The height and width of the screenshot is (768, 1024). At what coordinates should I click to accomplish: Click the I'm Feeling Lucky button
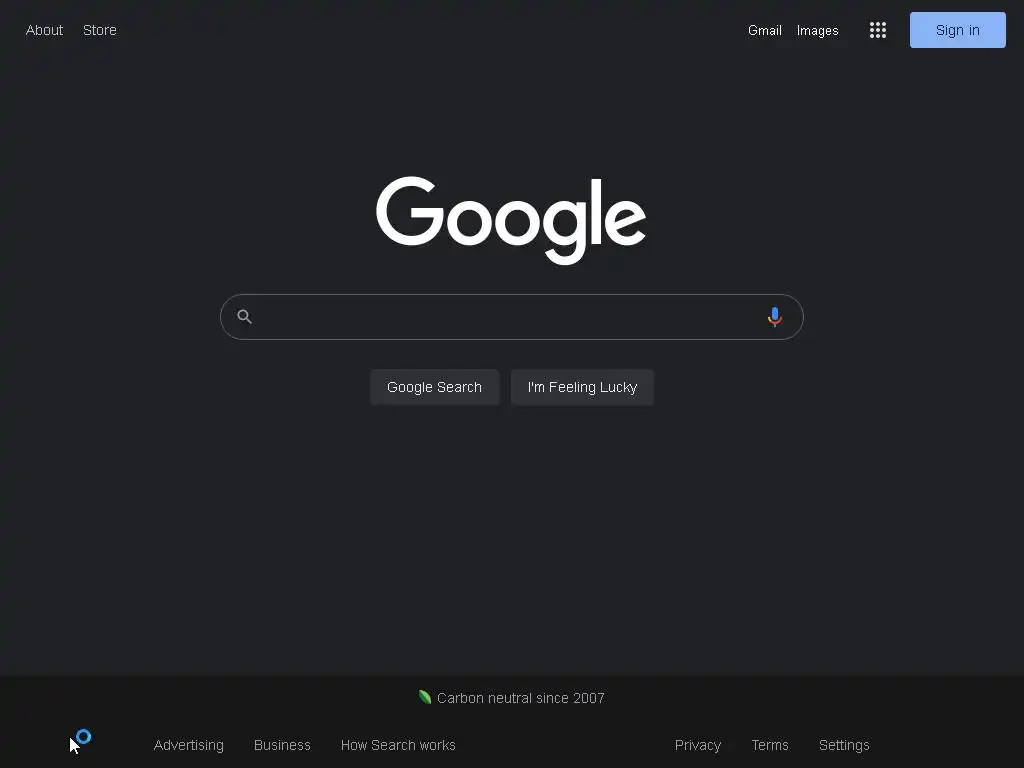[x=582, y=387]
